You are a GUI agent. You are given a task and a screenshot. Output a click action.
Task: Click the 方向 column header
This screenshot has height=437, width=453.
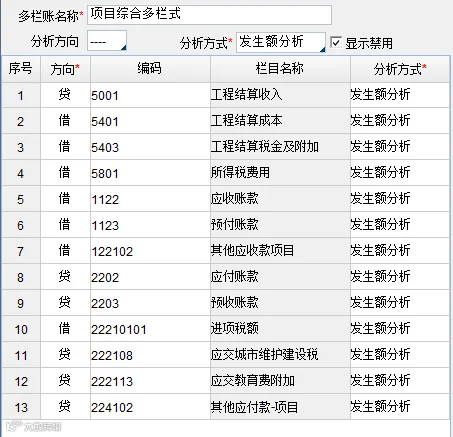click(x=65, y=69)
